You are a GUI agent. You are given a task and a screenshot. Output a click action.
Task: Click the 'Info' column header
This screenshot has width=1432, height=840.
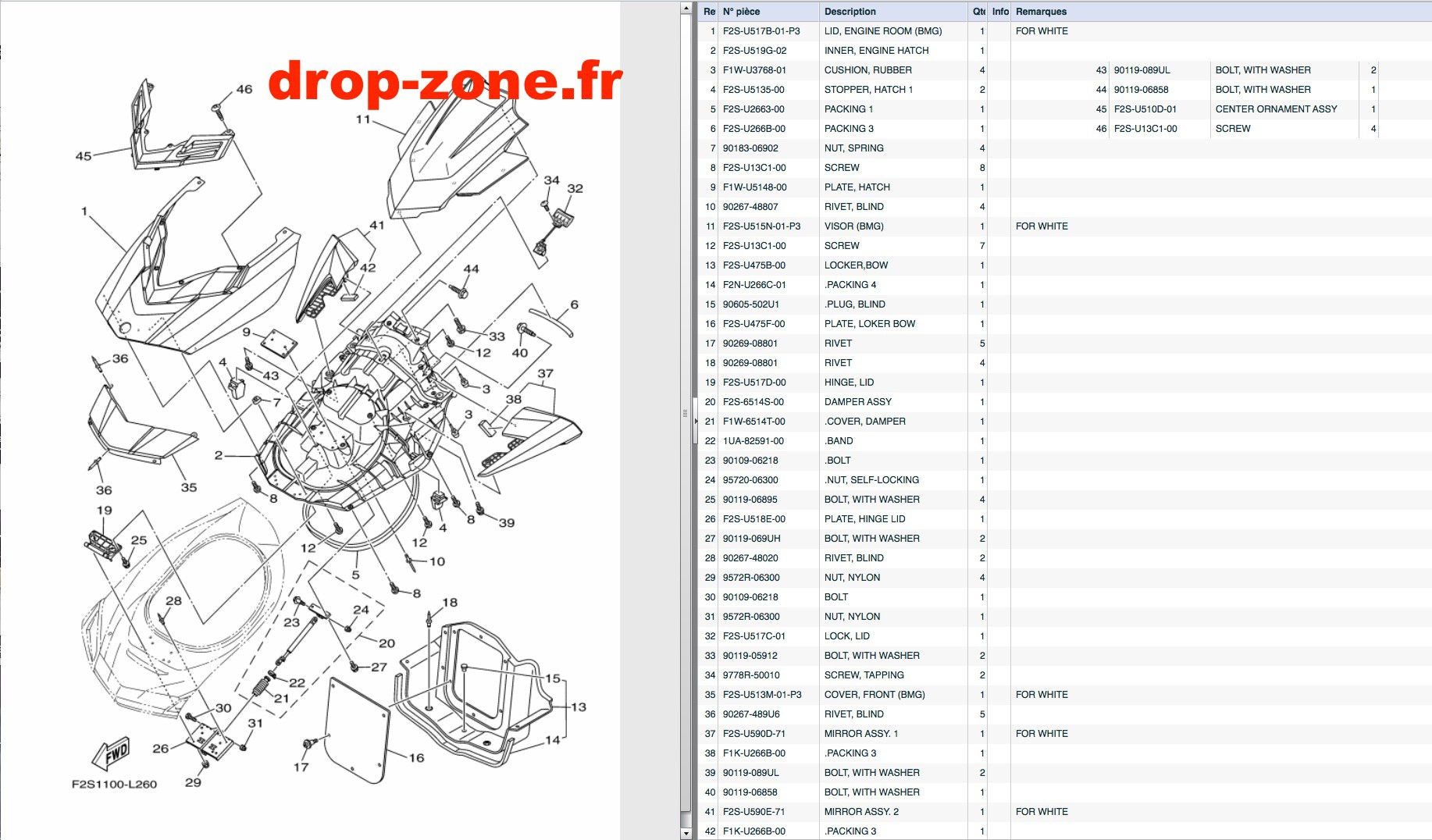point(999,12)
